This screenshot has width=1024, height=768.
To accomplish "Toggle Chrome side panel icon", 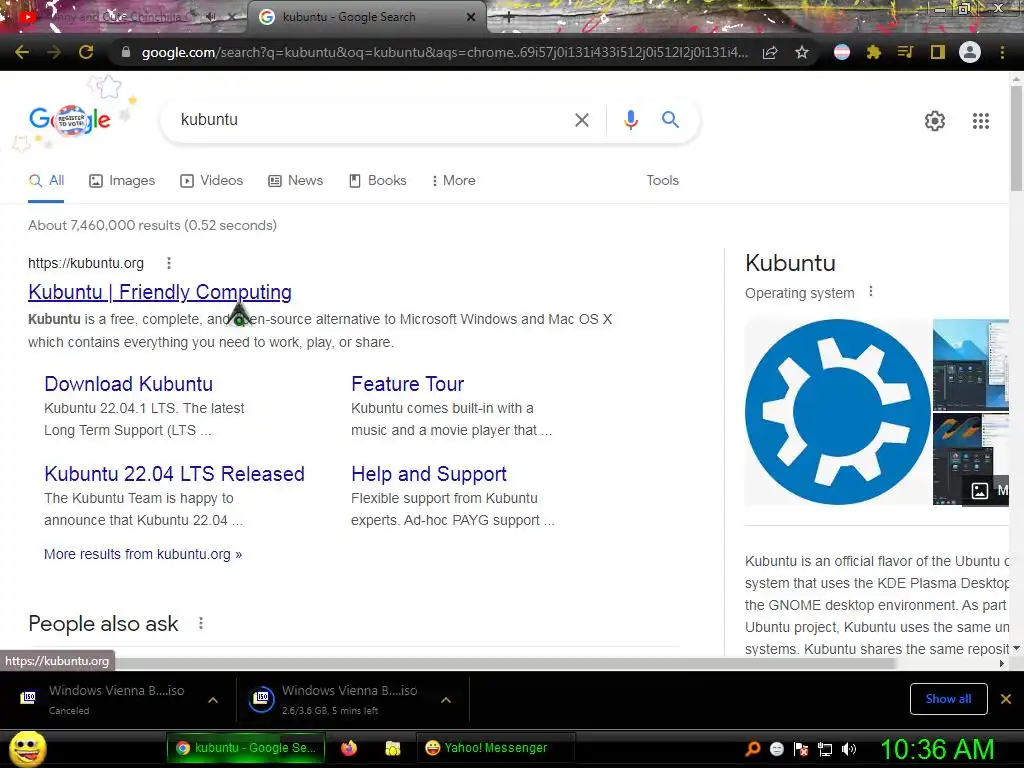I will (x=938, y=52).
